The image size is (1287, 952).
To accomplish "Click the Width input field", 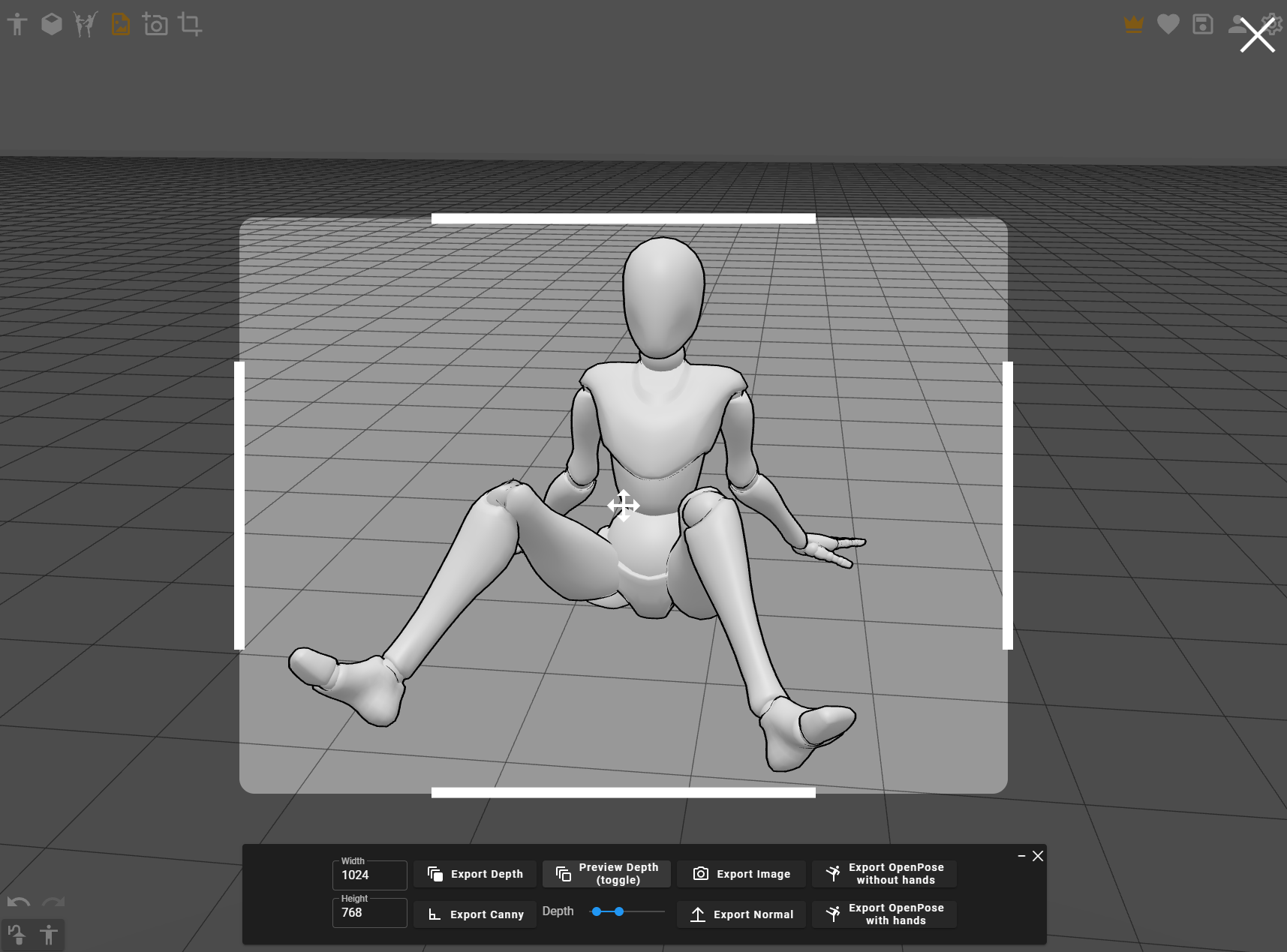I will (370, 875).
